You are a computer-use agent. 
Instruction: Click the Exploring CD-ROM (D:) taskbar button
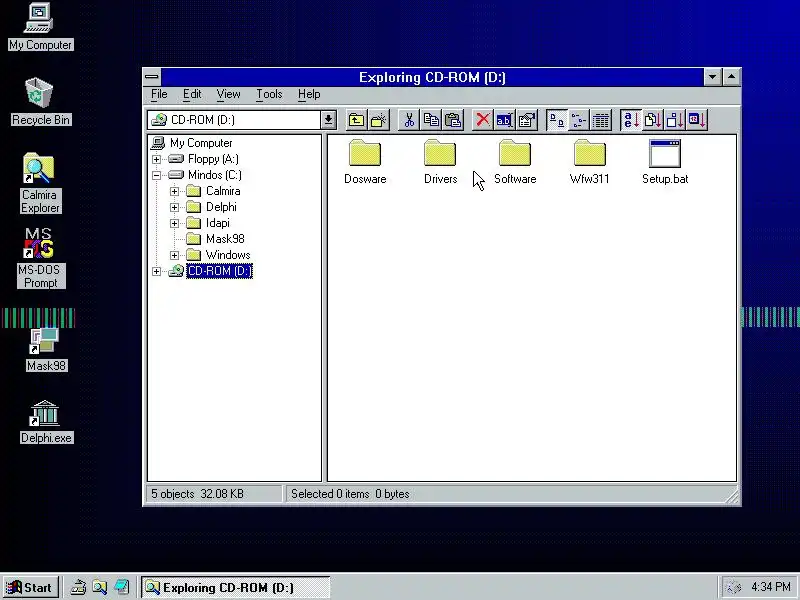(x=235, y=588)
